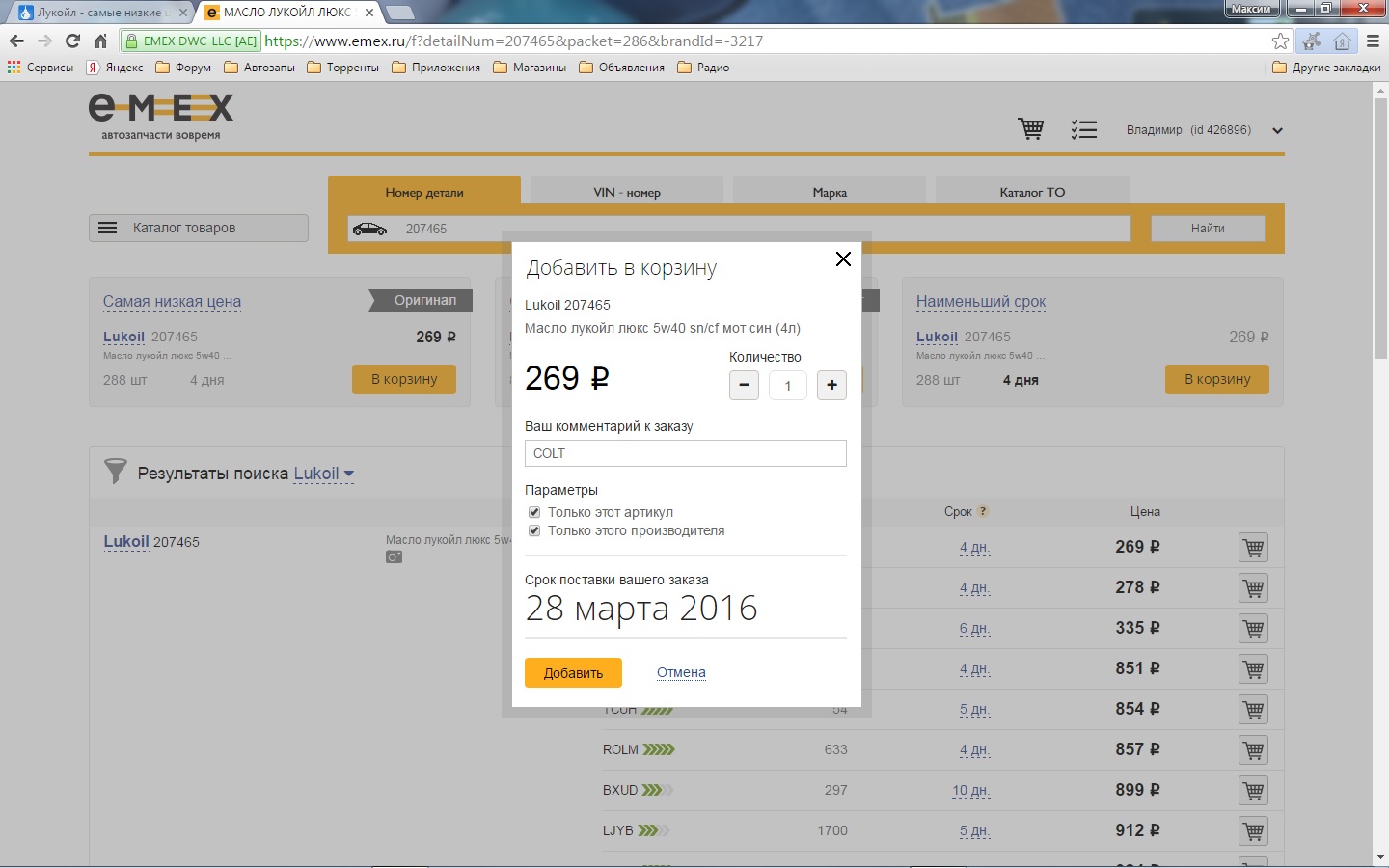This screenshot has width=1389, height=868.
Task: Click the quantity input field
Action: pyautogui.click(x=788, y=385)
